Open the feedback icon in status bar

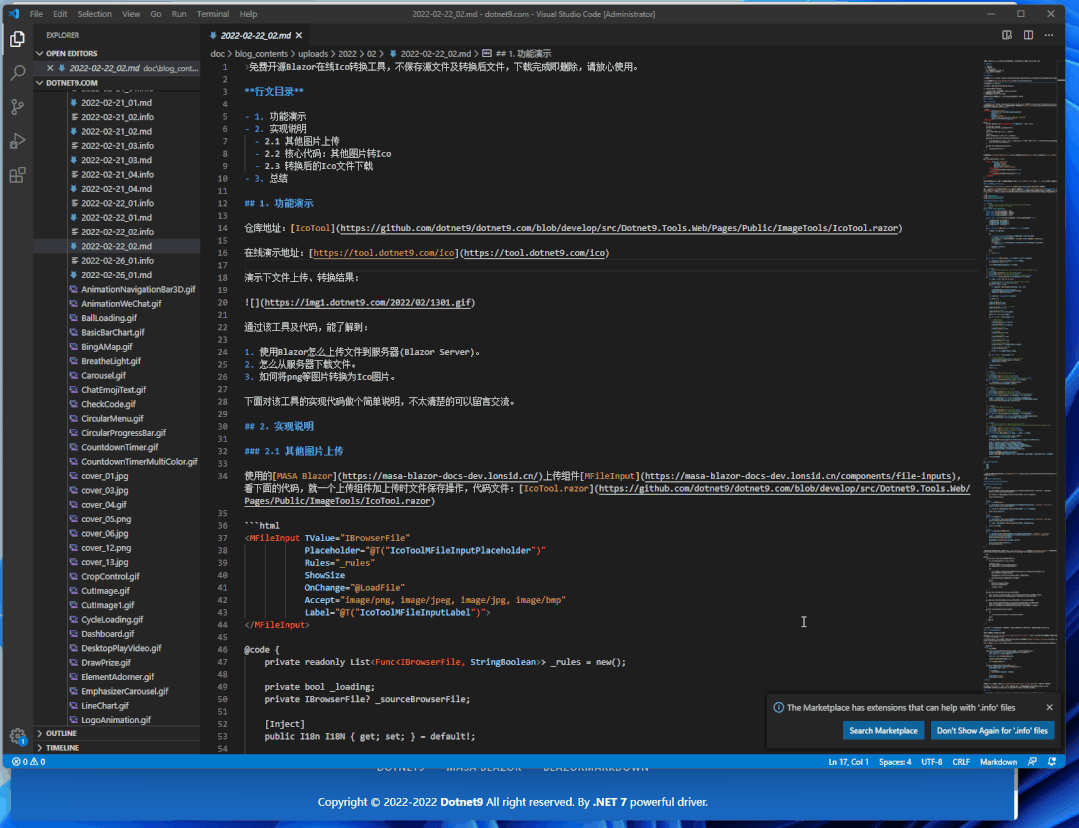[1032, 762]
